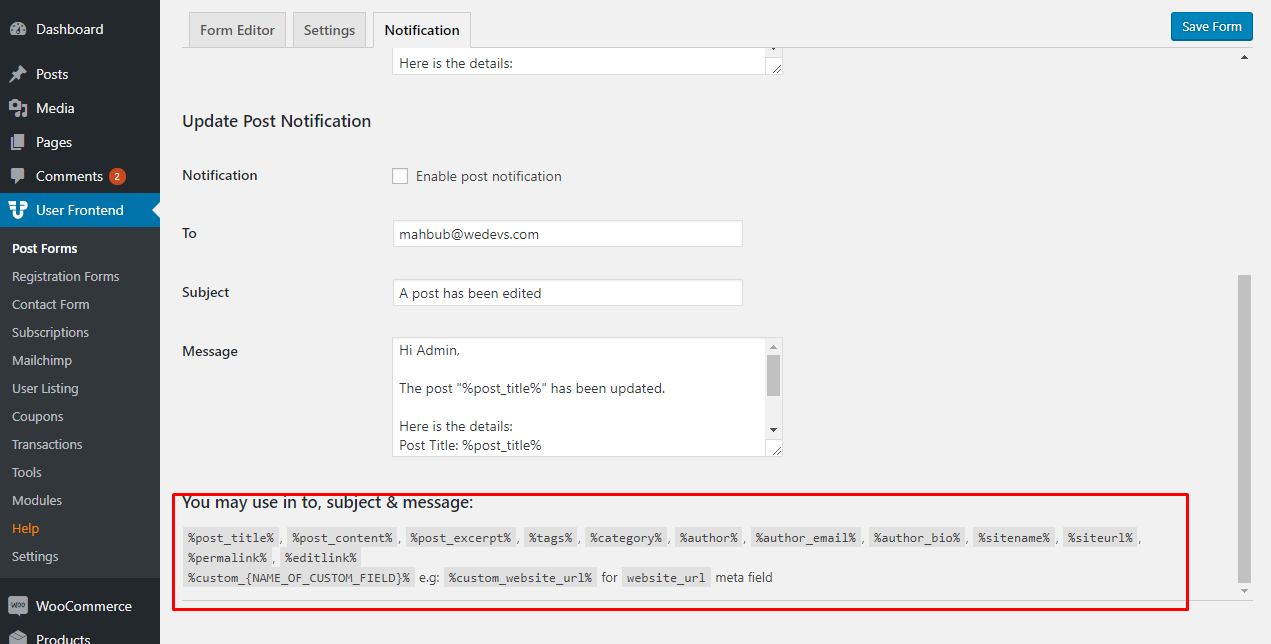Open the Coupons submenu link
This screenshot has height=644, width=1271.
pyautogui.click(x=37, y=416)
